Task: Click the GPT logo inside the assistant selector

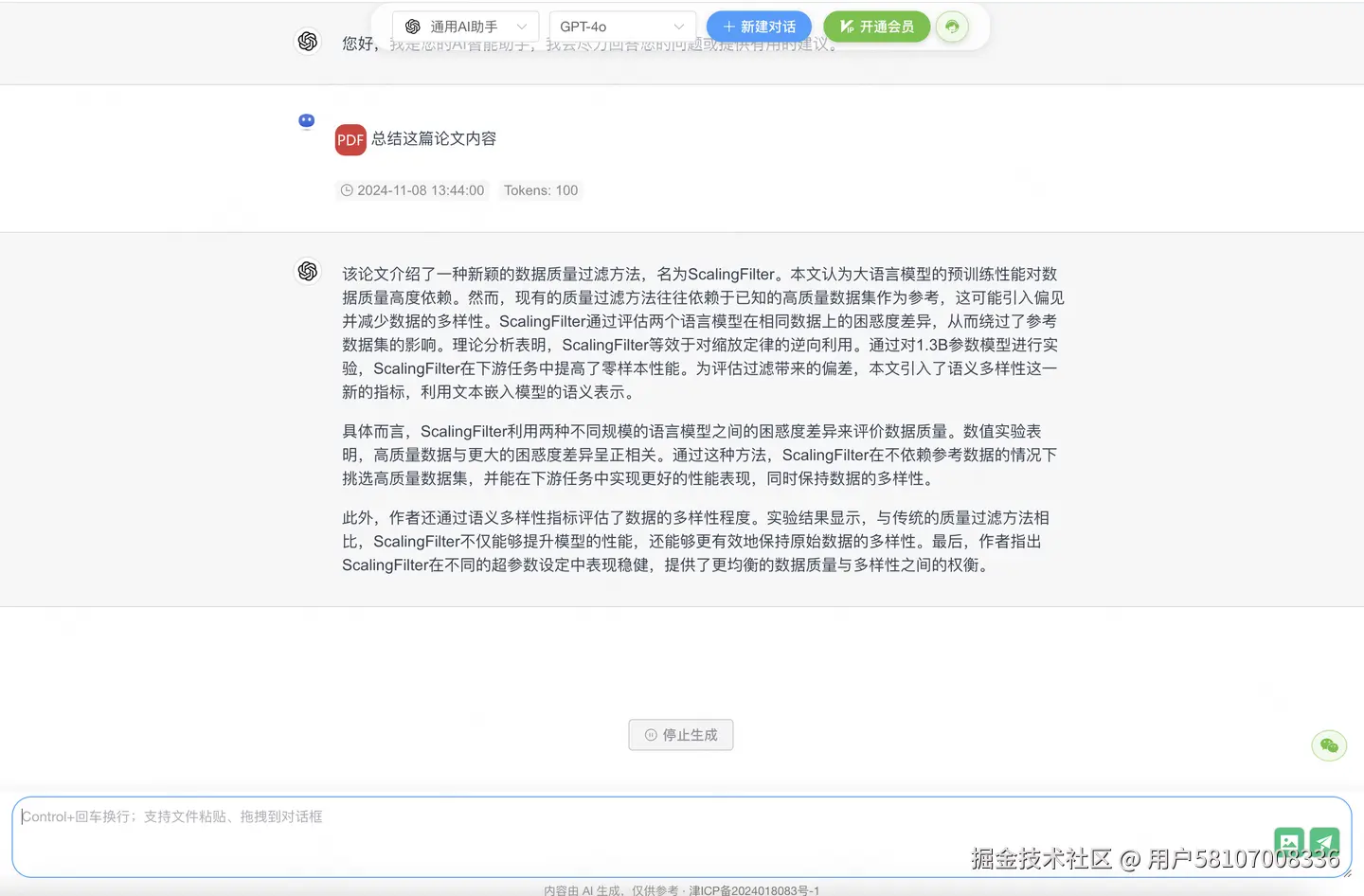Action: (411, 26)
